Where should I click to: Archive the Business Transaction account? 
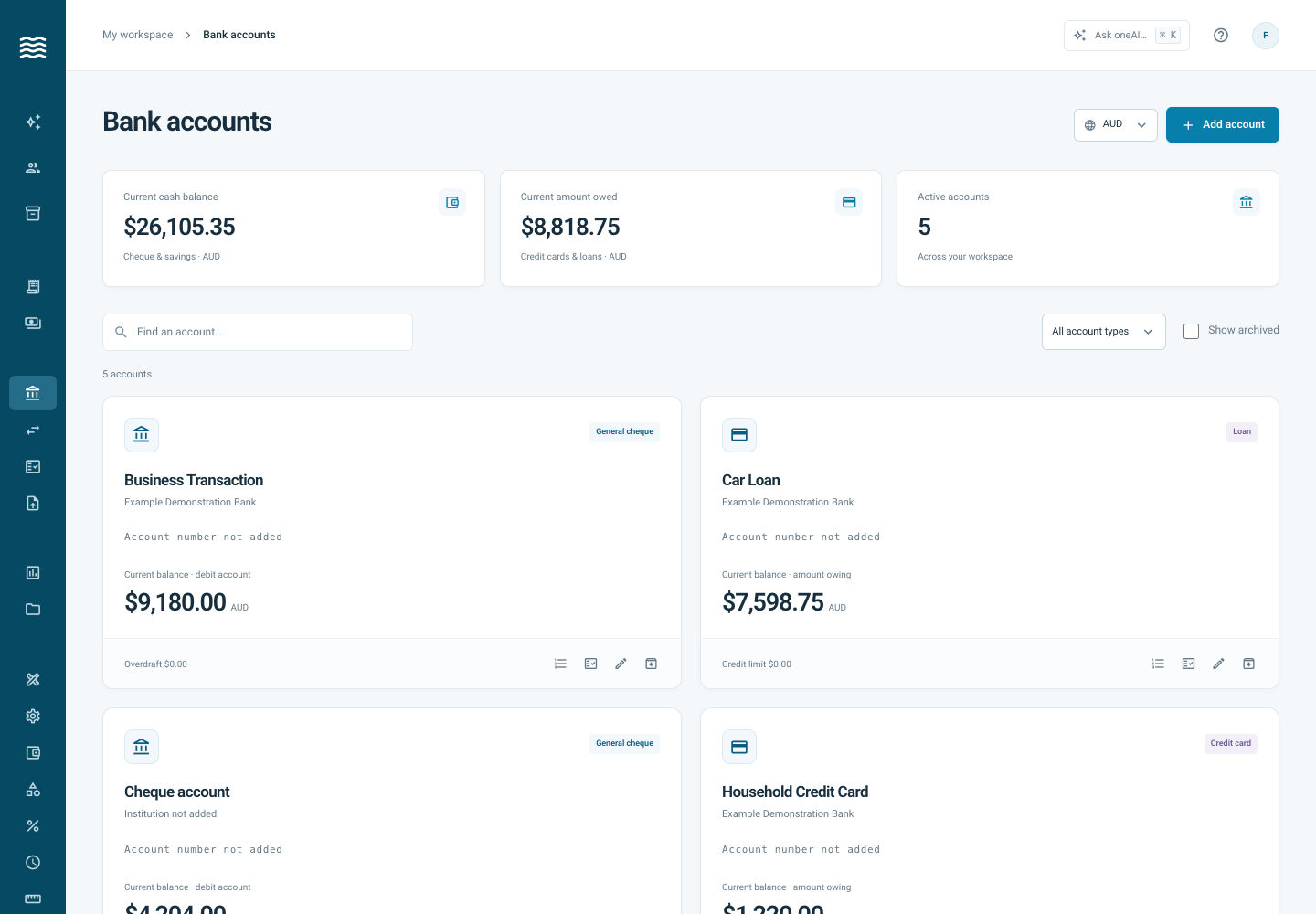click(x=651, y=664)
